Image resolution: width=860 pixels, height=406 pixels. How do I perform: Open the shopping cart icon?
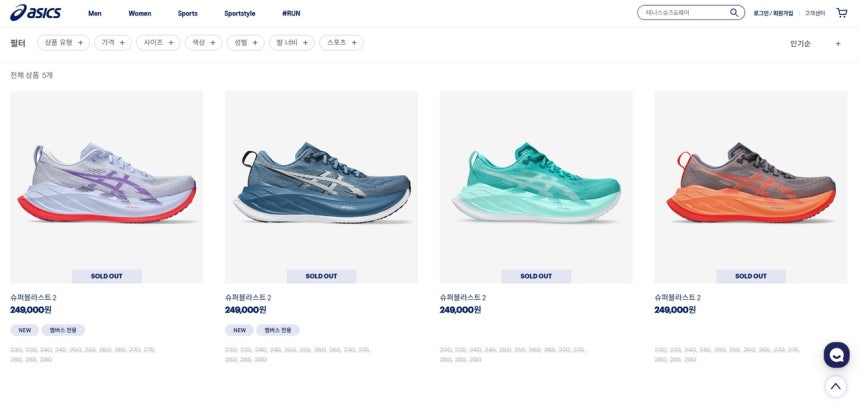[x=841, y=13]
